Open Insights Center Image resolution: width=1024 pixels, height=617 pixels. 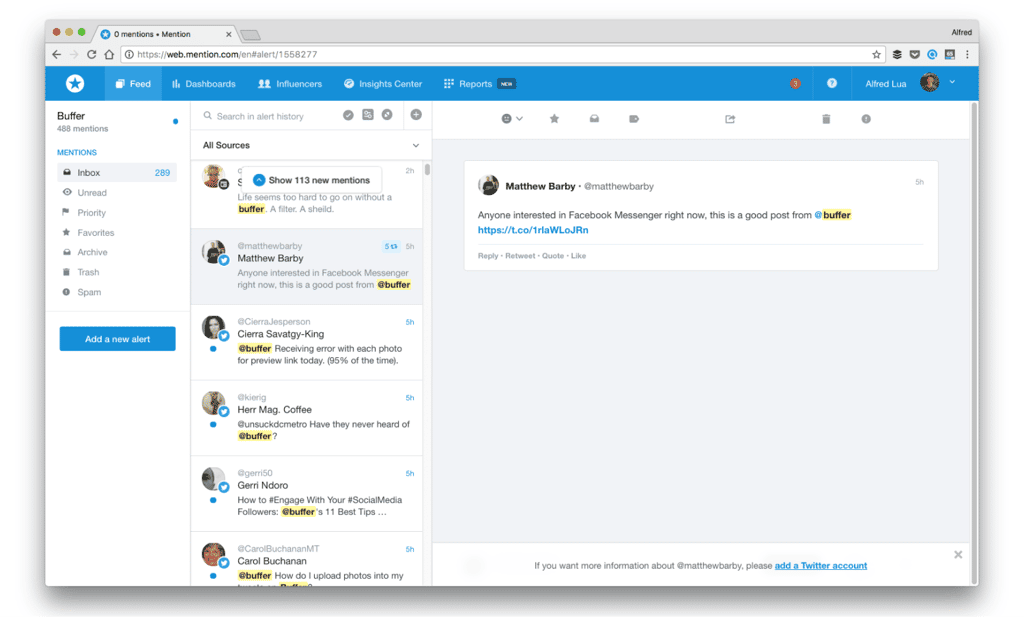(x=383, y=84)
